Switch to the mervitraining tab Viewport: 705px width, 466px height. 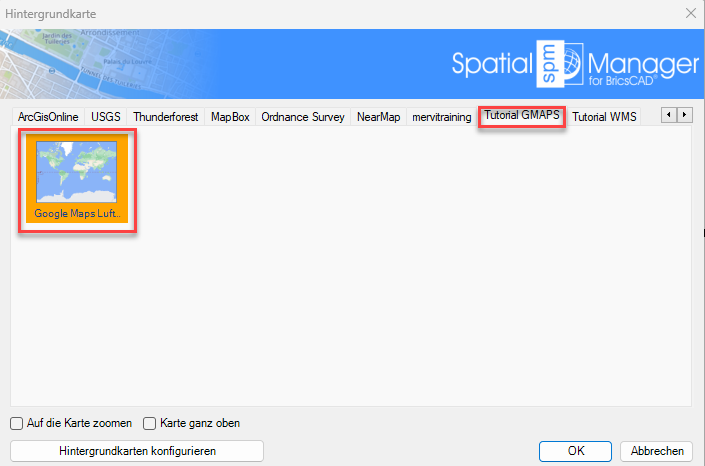442,117
